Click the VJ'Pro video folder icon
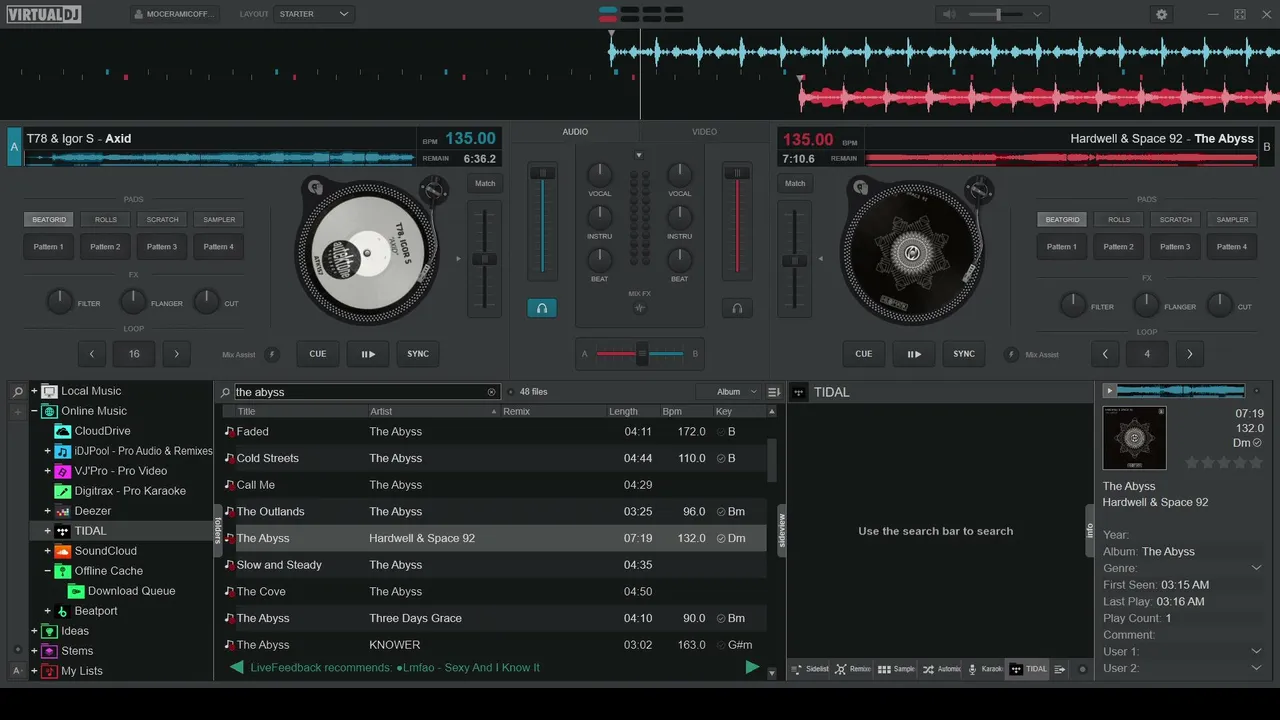This screenshot has width=1280, height=720. [x=62, y=471]
